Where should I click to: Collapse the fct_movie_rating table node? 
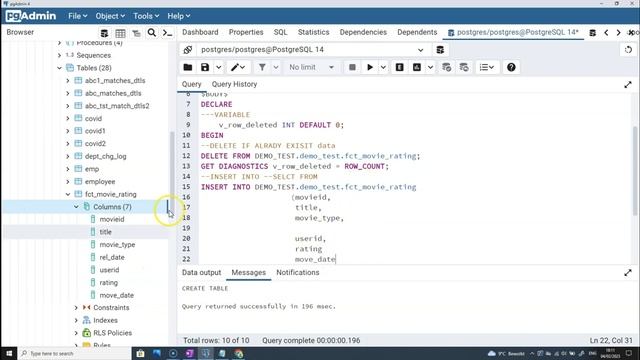pos(68,195)
